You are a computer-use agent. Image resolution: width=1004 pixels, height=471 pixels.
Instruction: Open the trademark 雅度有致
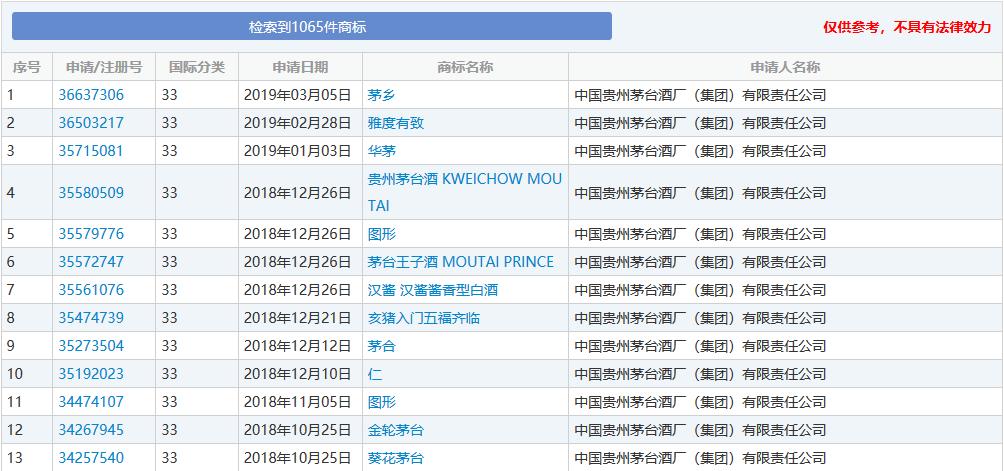point(396,123)
